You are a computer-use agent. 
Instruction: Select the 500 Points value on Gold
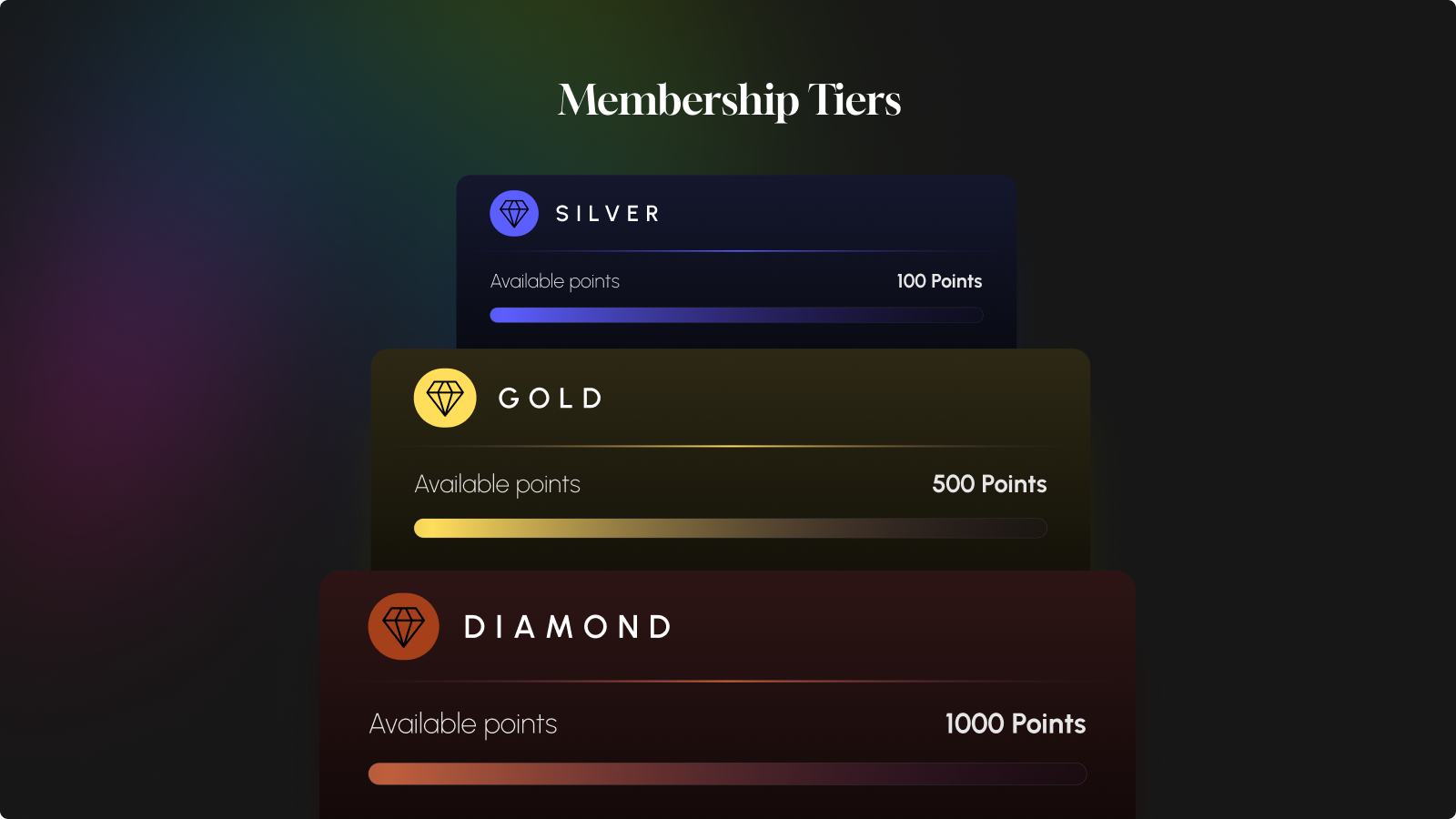point(989,484)
